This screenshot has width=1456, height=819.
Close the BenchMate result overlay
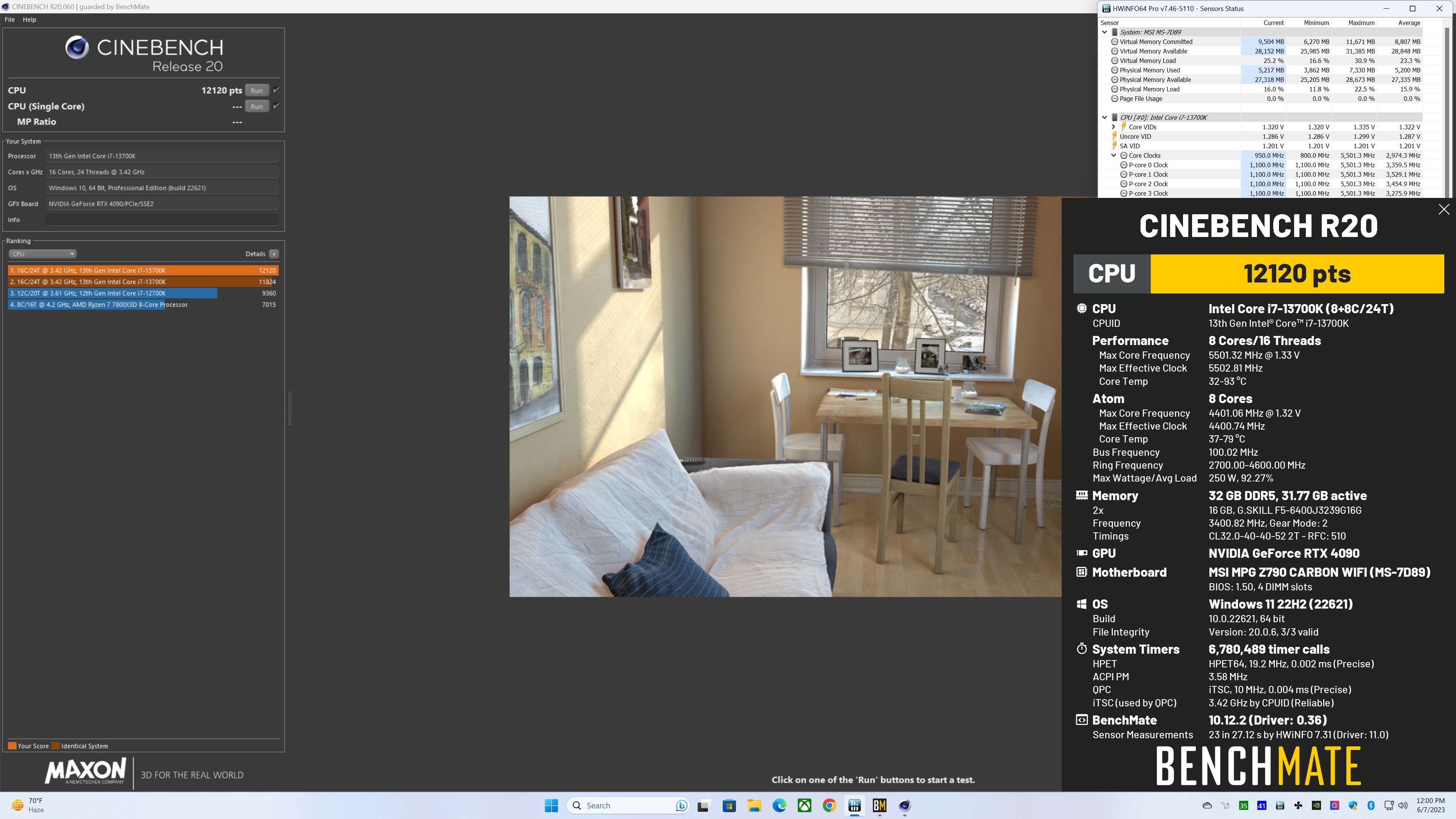tap(1443, 209)
